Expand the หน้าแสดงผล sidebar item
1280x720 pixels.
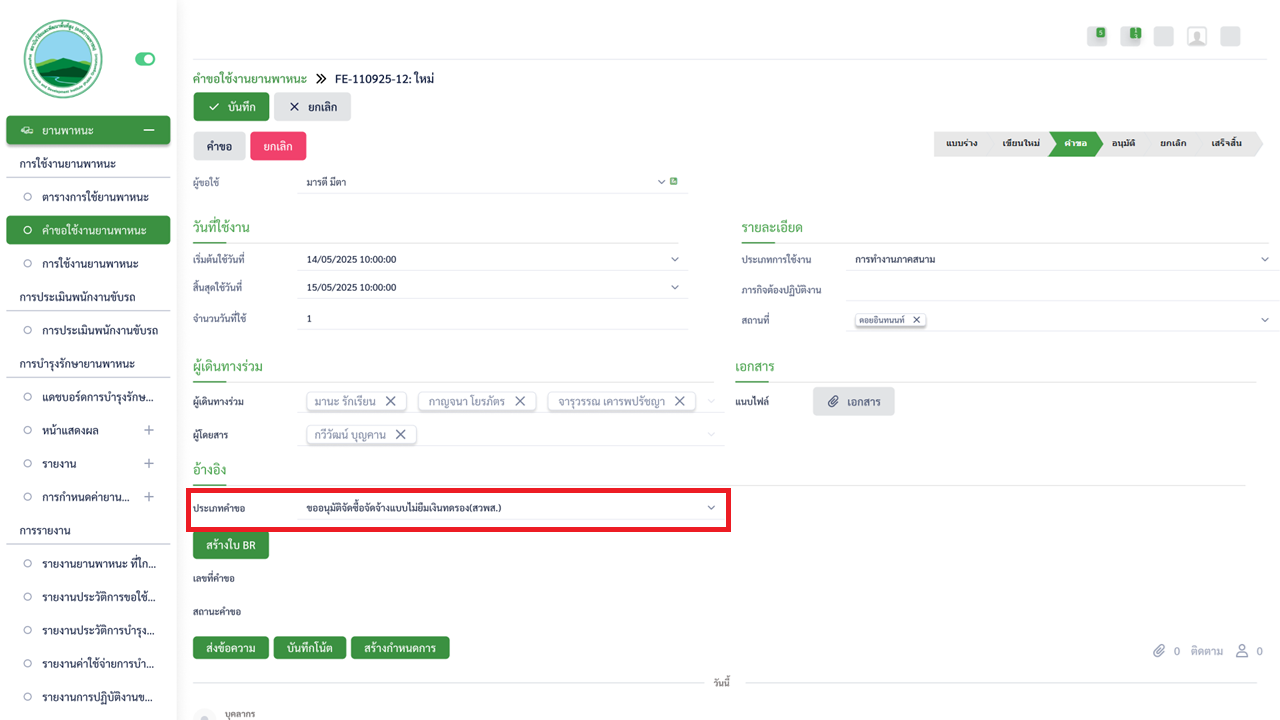pos(149,430)
